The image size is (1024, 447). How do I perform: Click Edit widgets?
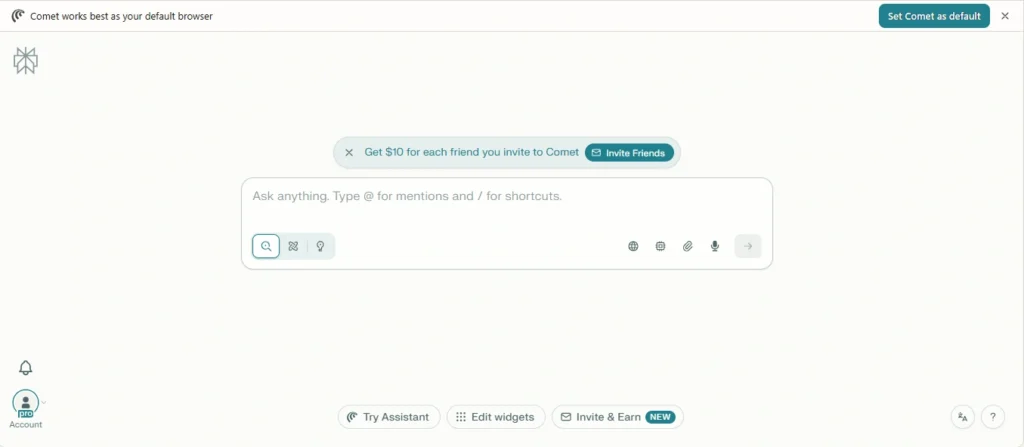[x=496, y=417]
